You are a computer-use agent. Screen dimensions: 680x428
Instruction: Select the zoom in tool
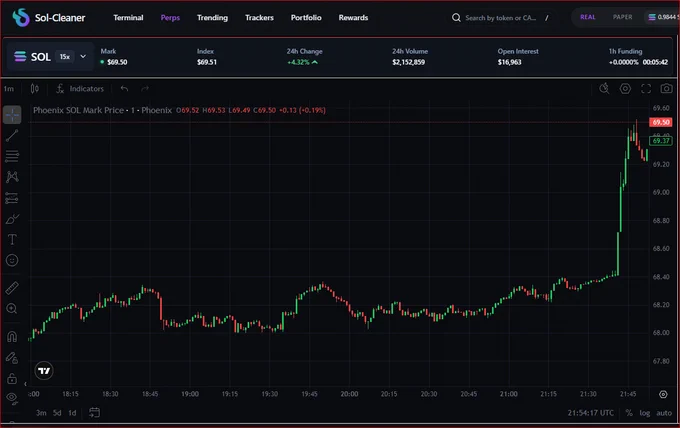pos(12,309)
